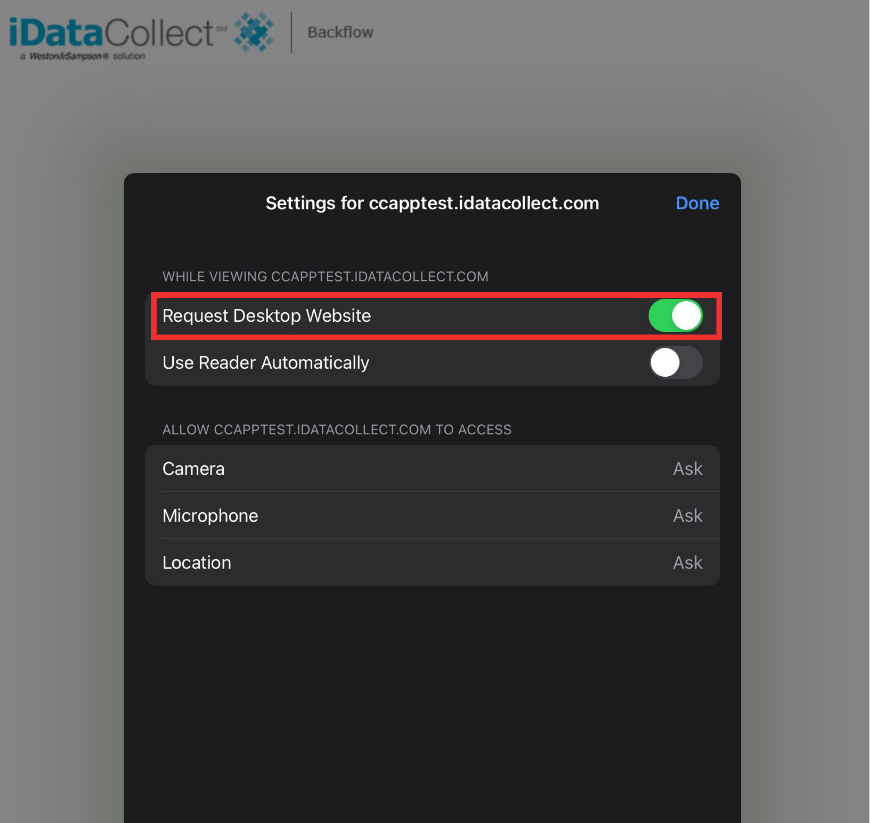Open the Location permission row
The height and width of the screenshot is (823, 870).
tap(432, 562)
